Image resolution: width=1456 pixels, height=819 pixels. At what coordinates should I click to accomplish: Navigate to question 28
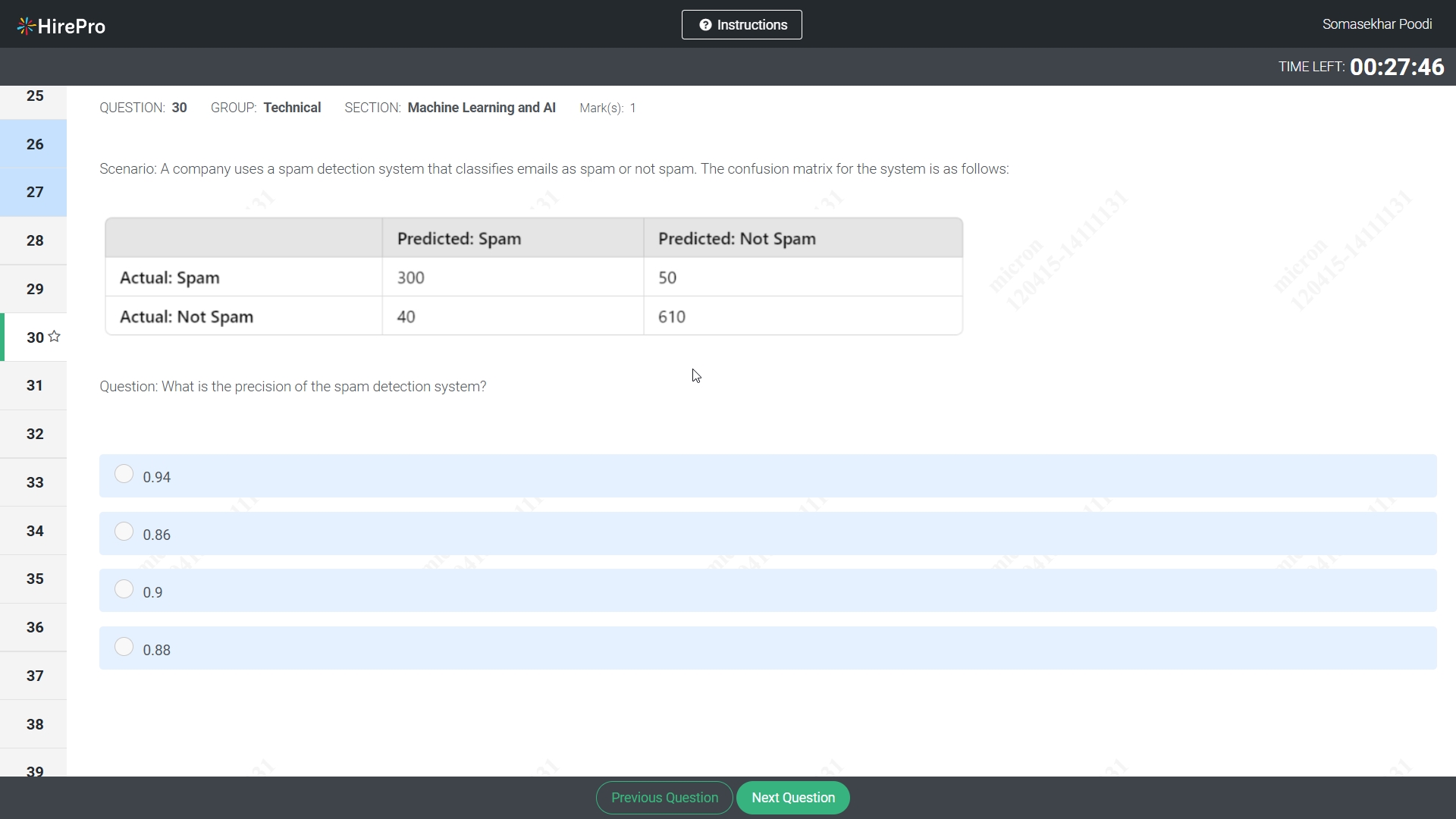coord(33,241)
